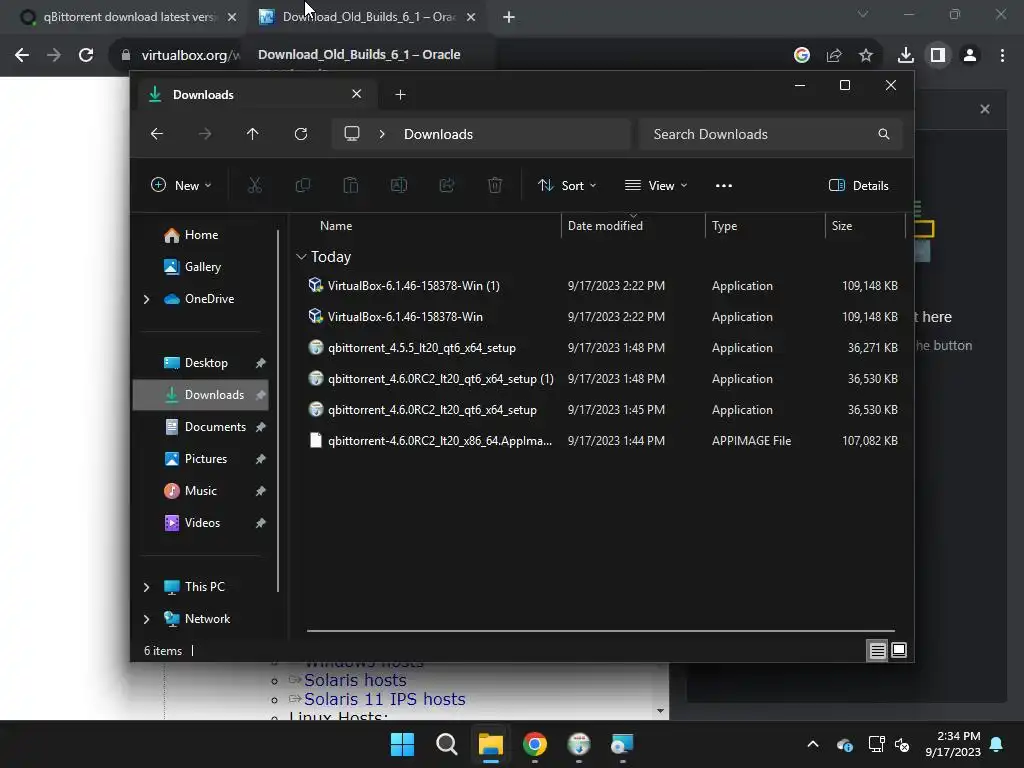The image size is (1024, 768).
Task: Open taskbar Search
Action: coord(447,744)
